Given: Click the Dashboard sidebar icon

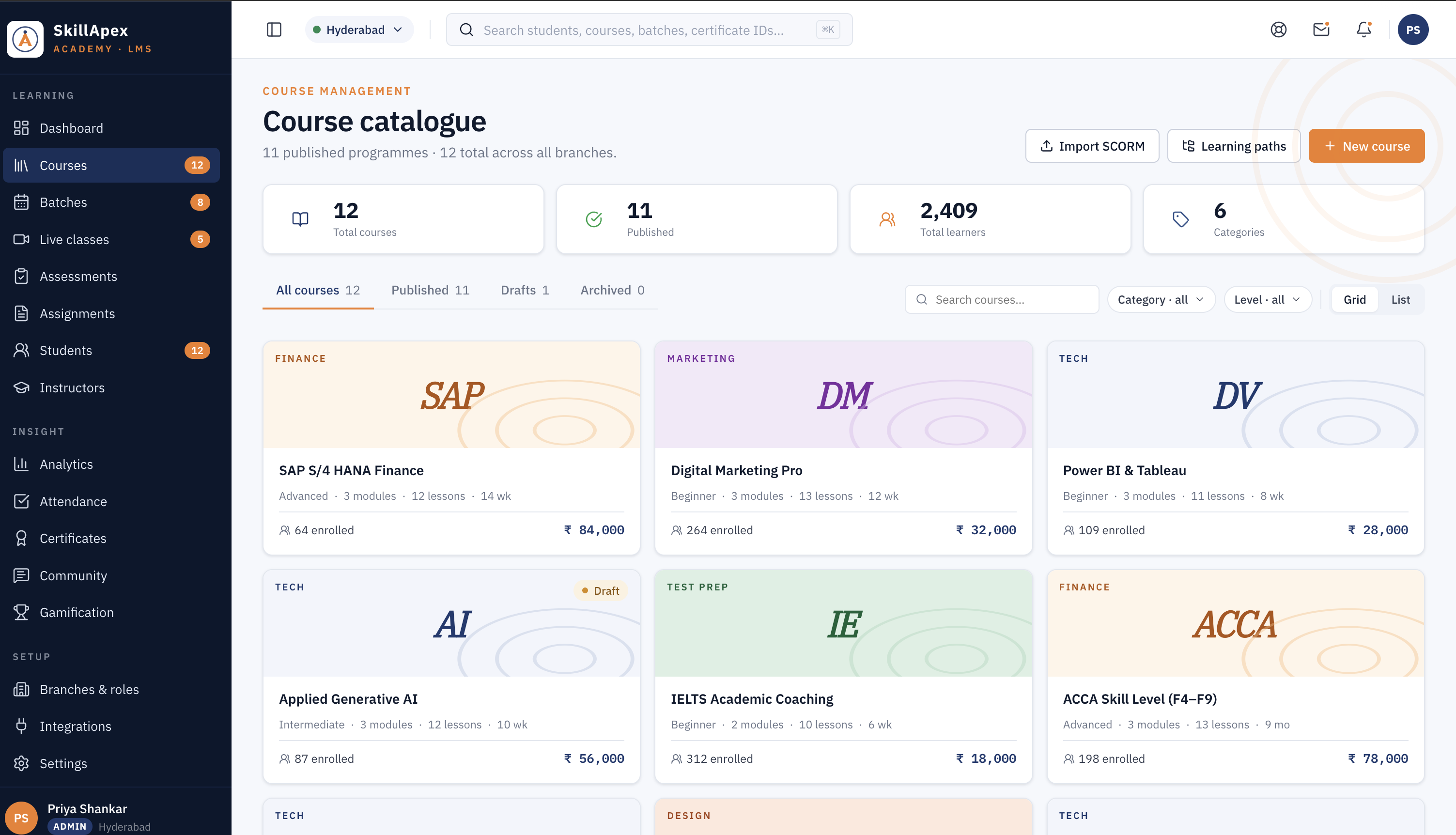Looking at the screenshot, I should pyautogui.click(x=21, y=128).
